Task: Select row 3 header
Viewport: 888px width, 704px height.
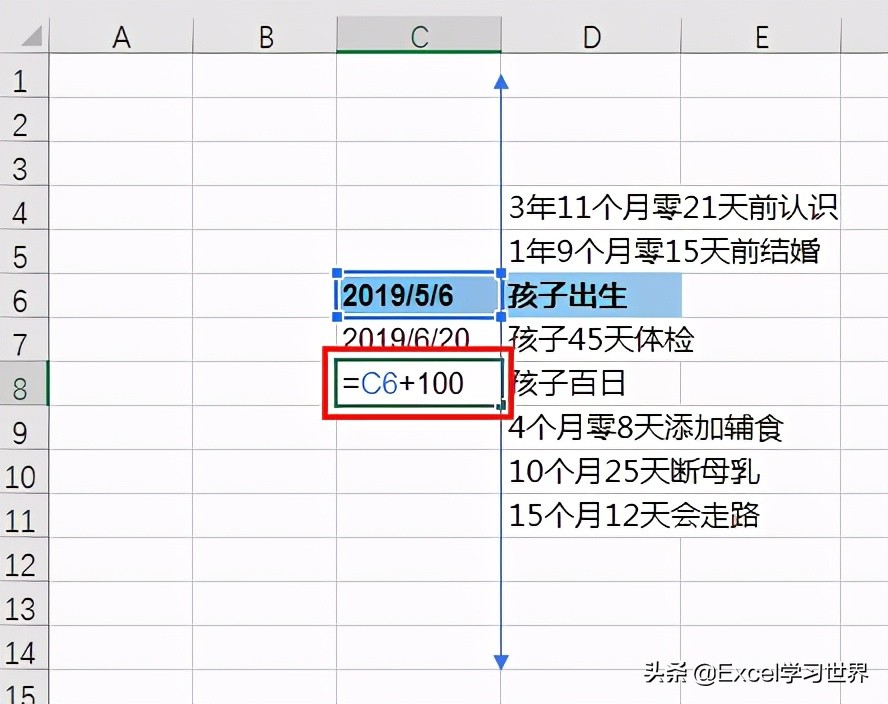Action: [x=24, y=164]
